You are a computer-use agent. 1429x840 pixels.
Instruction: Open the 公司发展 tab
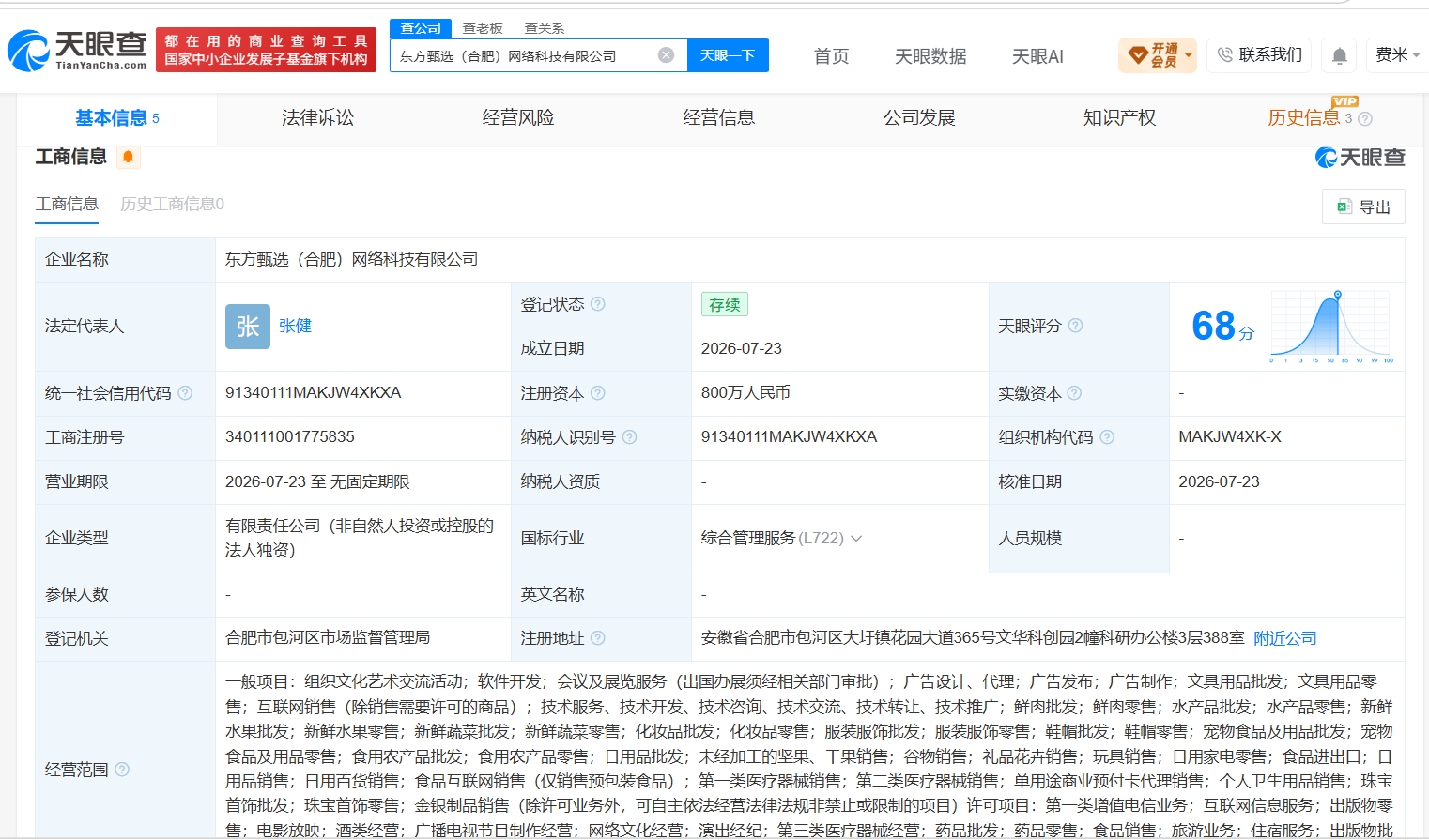(919, 118)
